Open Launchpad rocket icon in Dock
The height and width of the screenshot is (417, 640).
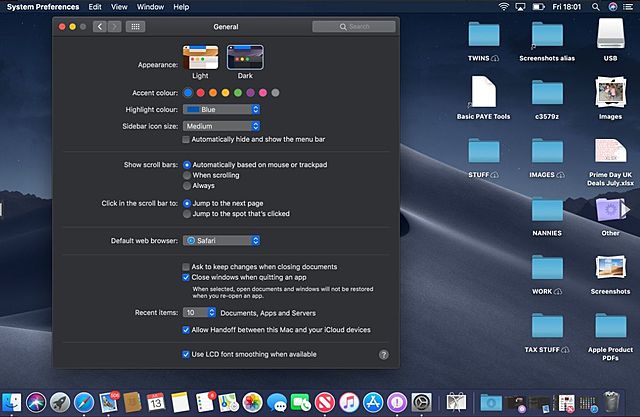pyautogui.click(x=60, y=403)
